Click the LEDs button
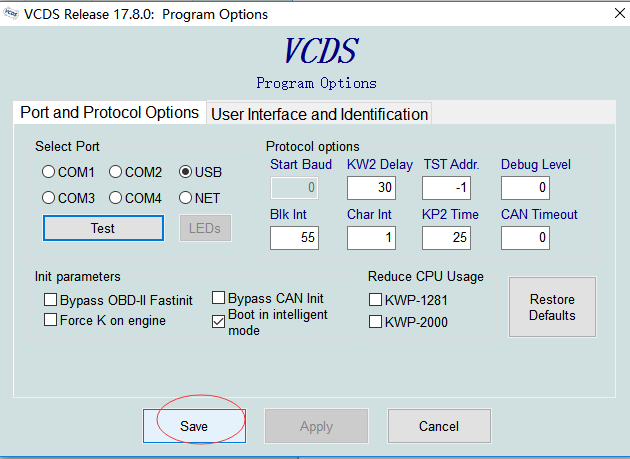The height and width of the screenshot is (459, 630). pyautogui.click(x=205, y=228)
